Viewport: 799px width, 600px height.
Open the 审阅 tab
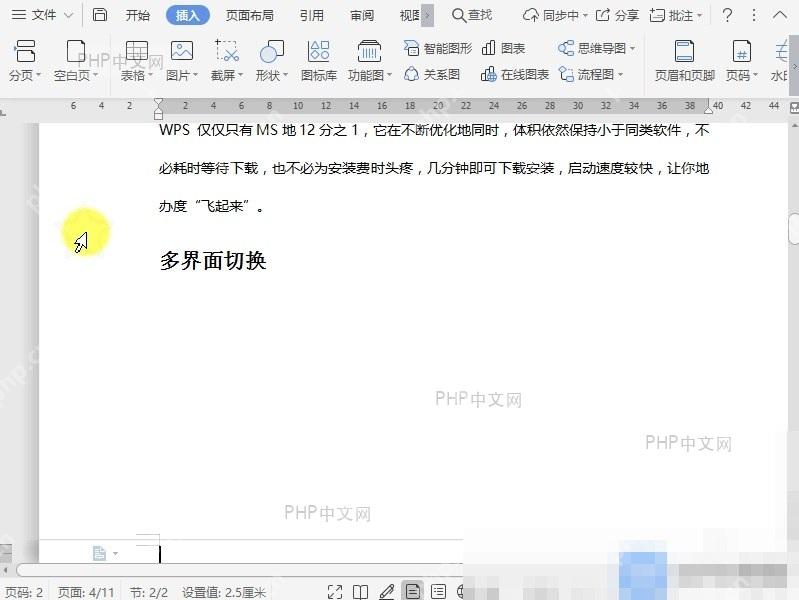pyautogui.click(x=362, y=16)
